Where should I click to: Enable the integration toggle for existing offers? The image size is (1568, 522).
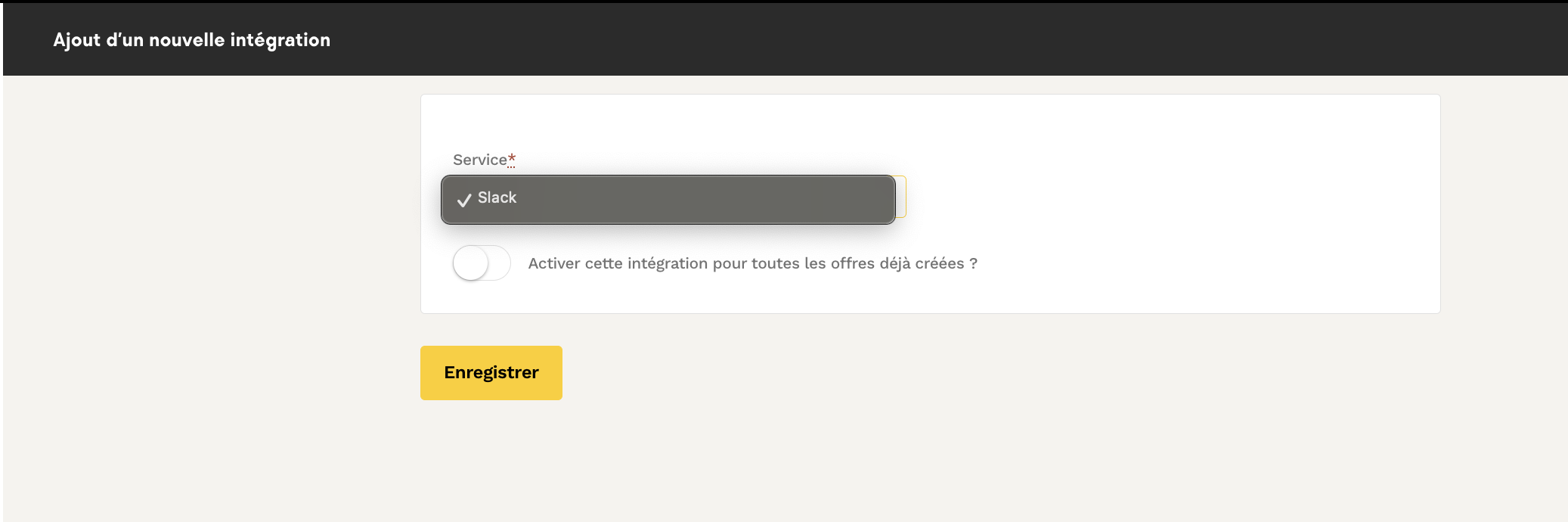(482, 263)
